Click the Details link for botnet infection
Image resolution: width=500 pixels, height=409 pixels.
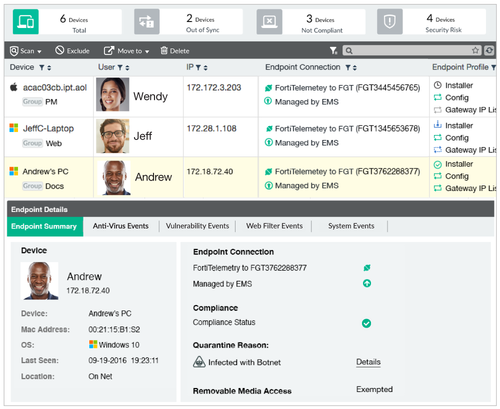click(368, 362)
